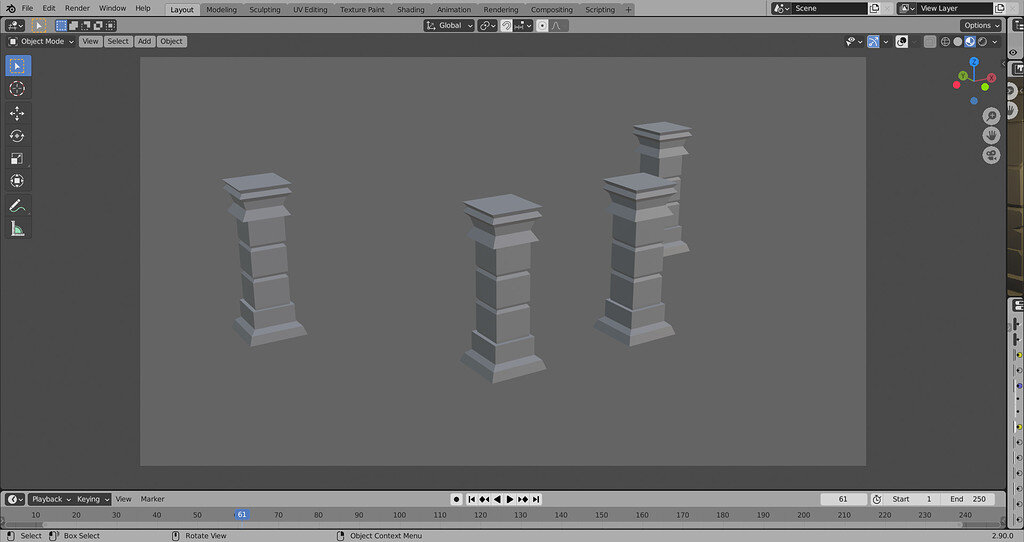Screen dimensions: 1024x542
Task: Pick the Measure tool
Action: [x=17, y=229]
